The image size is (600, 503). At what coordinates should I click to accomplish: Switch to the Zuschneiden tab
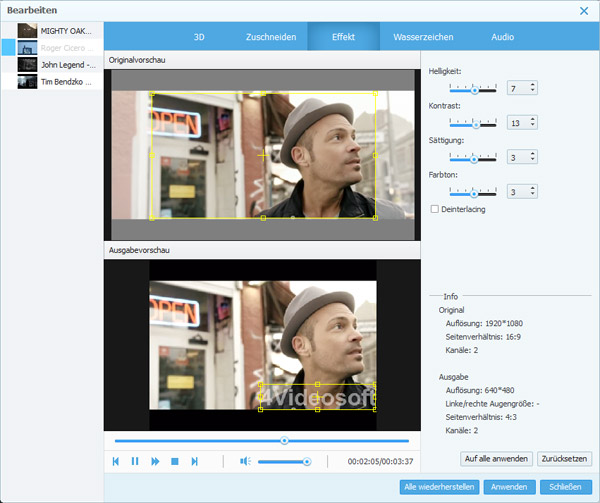(x=271, y=37)
